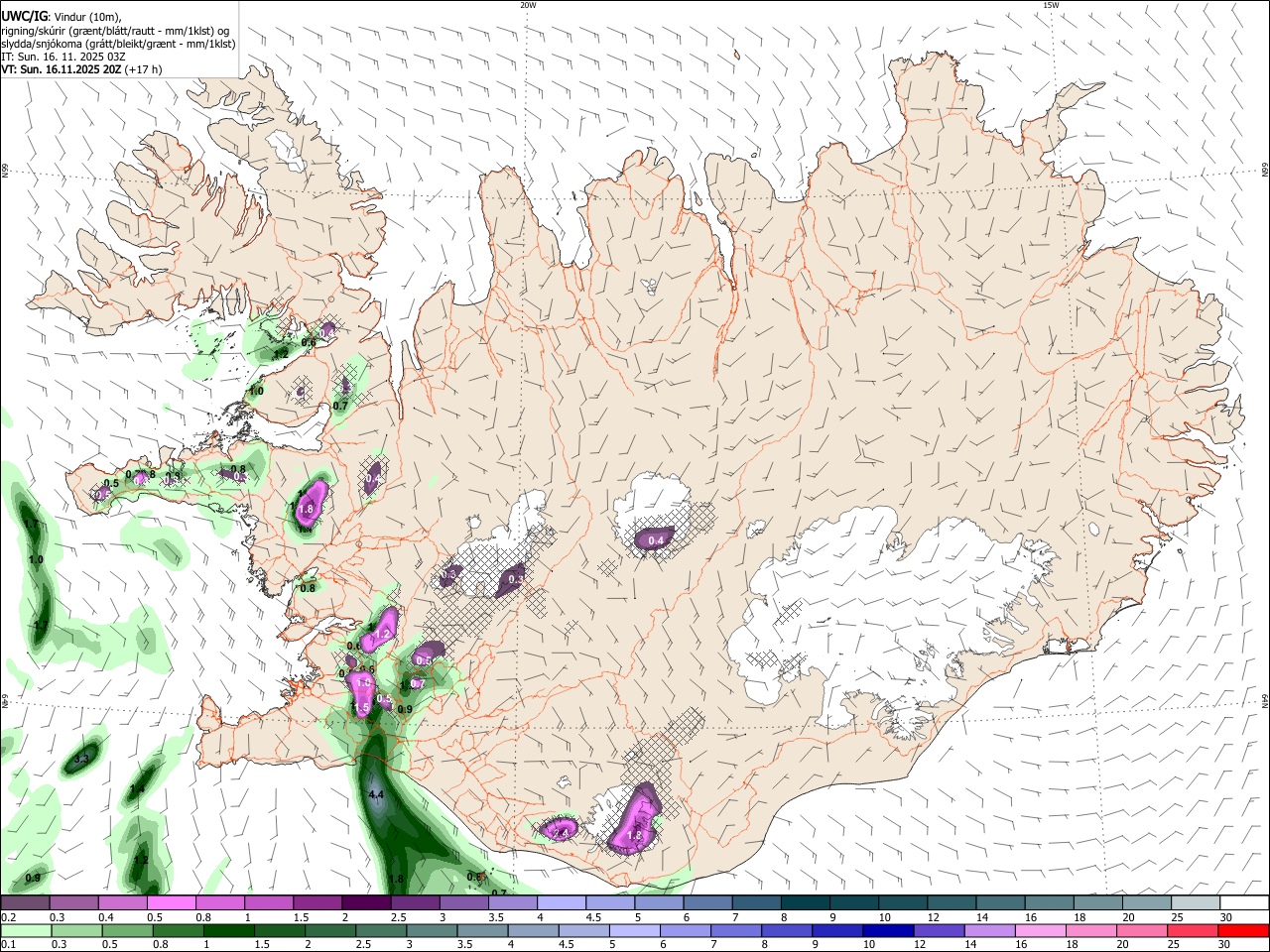This screenshot has width=1270, height=952.
Task: Select the 0.5–0.8 medium green rain swatch
Action: click(127, 931)
